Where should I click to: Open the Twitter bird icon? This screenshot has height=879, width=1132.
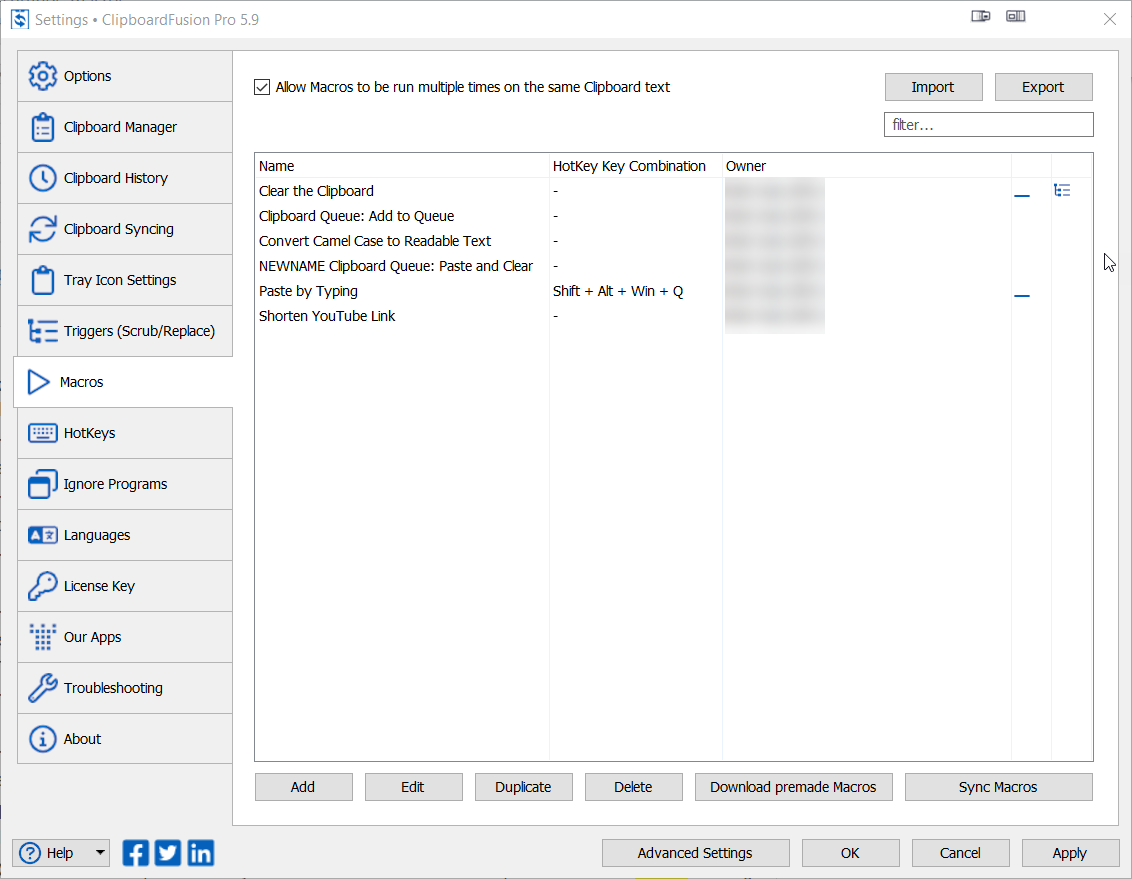coord(168,853)
